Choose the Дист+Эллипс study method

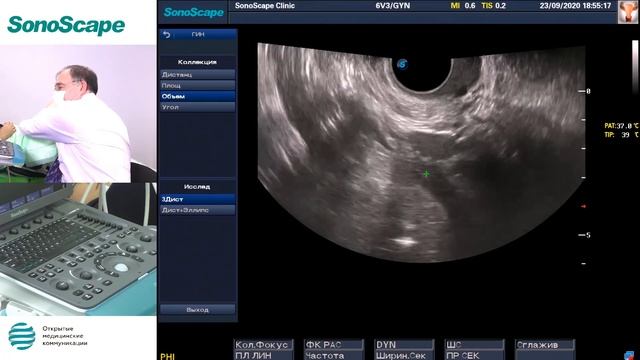point(198,210)
